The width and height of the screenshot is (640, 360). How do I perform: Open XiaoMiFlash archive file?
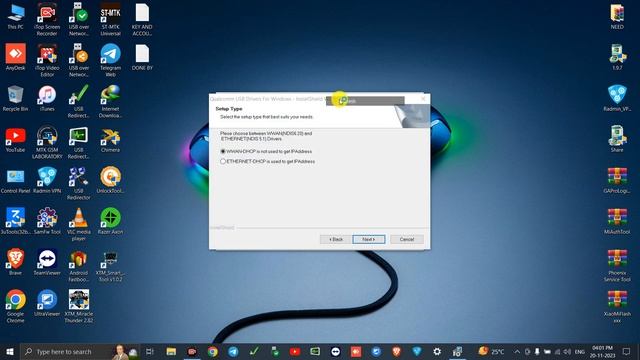pyautogui.click(x=617, y=306)
